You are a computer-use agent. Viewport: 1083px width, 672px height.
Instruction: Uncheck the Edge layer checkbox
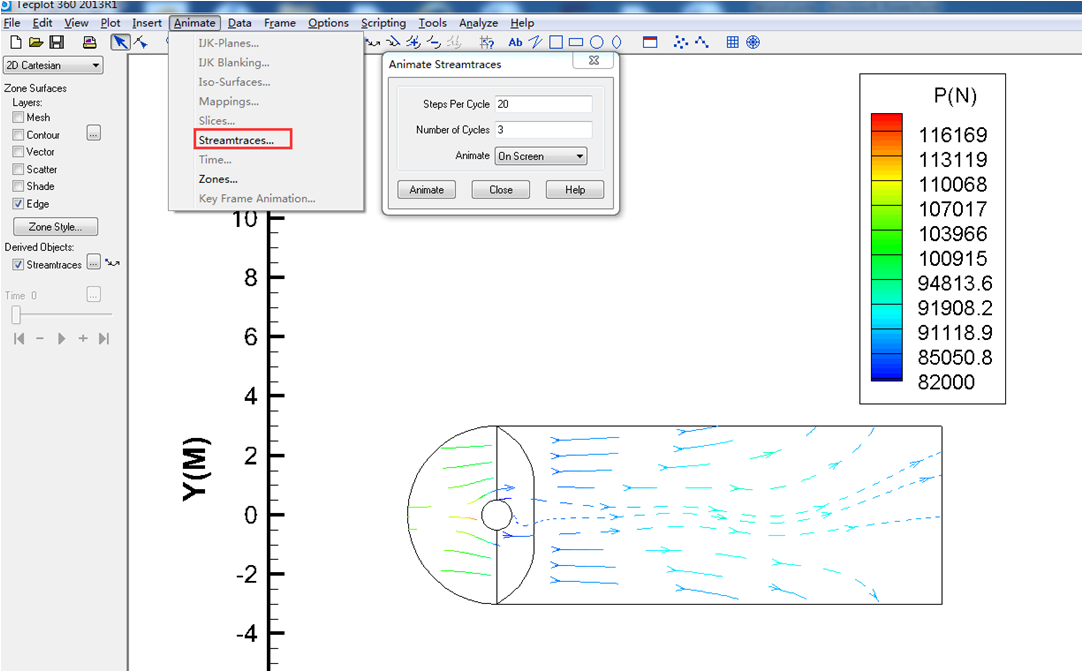19,204
